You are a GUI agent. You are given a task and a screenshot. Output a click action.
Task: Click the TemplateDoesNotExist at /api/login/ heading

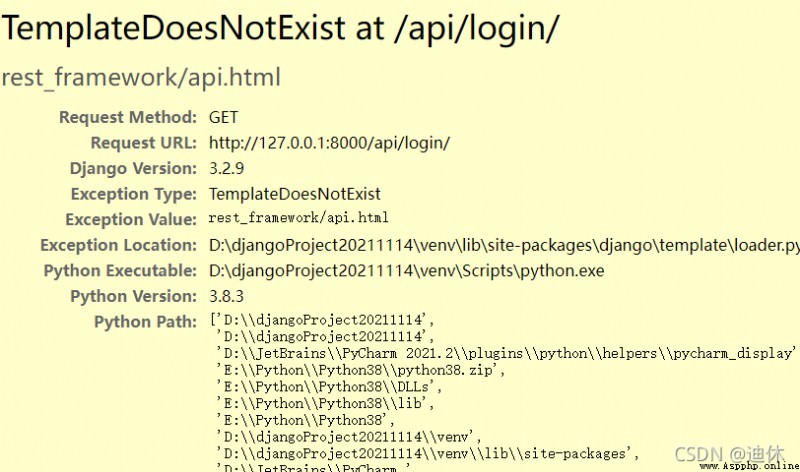(281, 28)
